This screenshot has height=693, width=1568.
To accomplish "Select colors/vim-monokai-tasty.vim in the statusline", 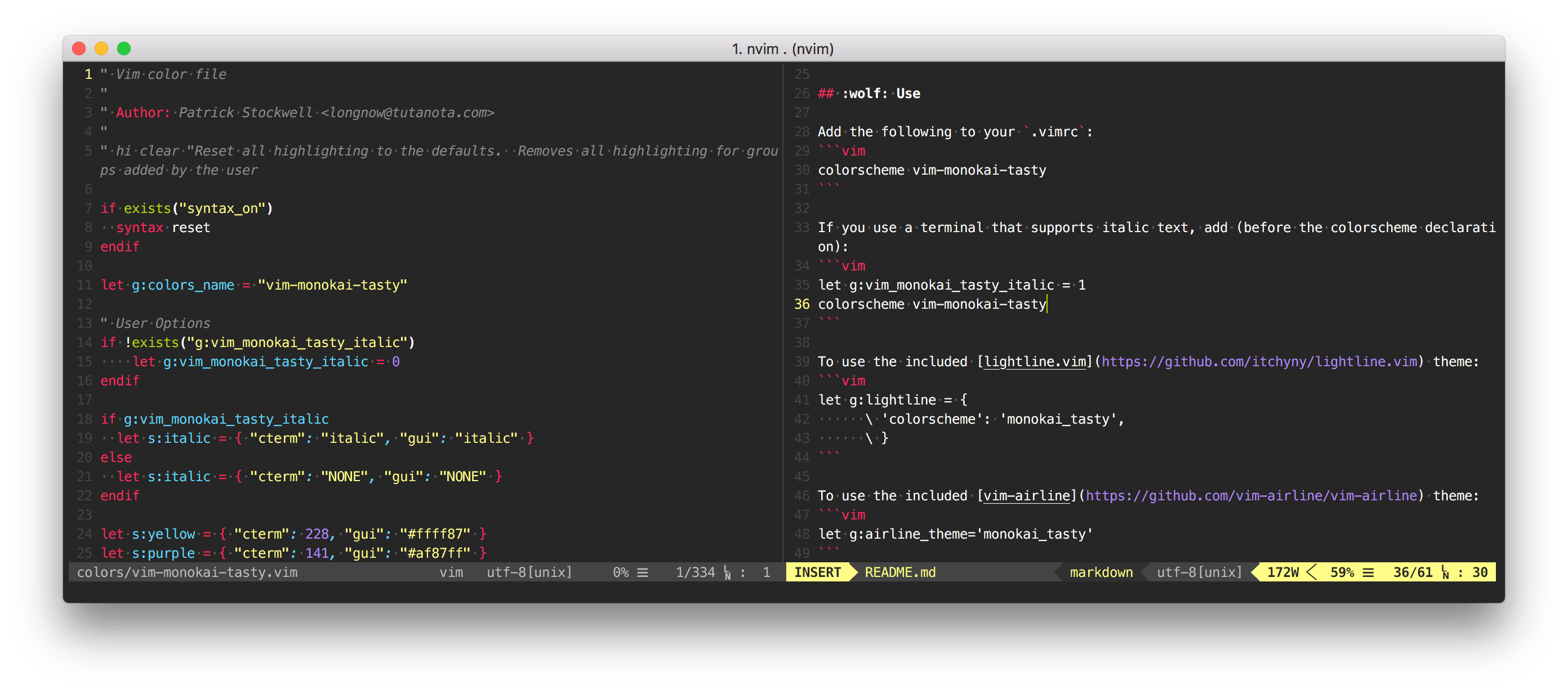I will tap(188, 572).
